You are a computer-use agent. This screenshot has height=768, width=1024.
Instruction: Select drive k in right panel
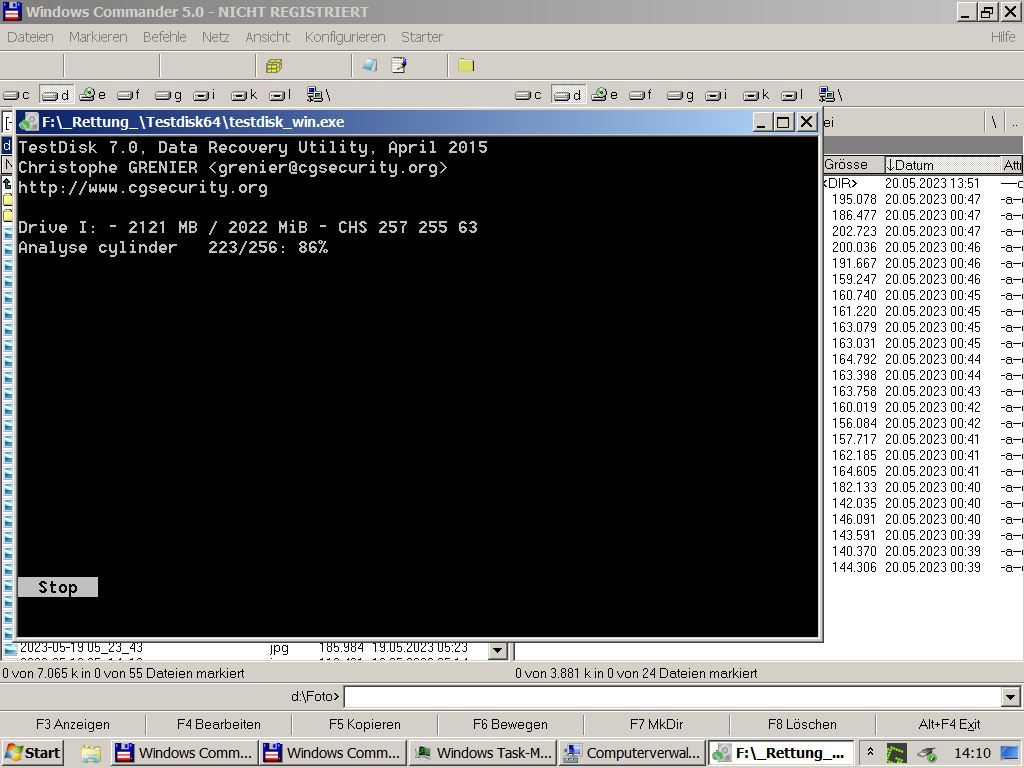(x=757, y=95)
